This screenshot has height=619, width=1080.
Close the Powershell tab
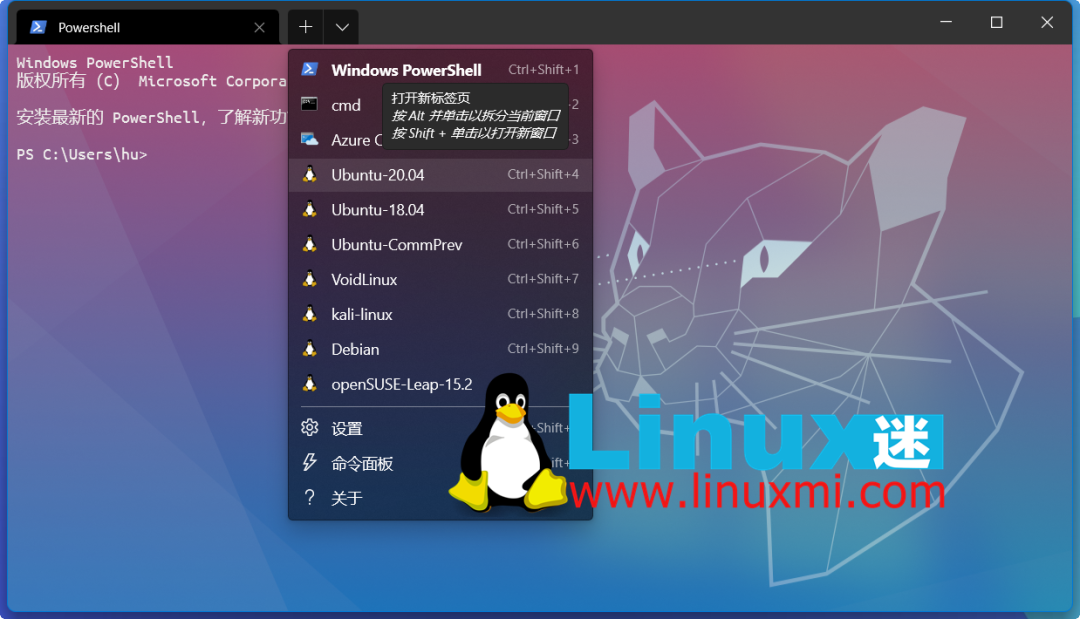(x=259, y=28)
